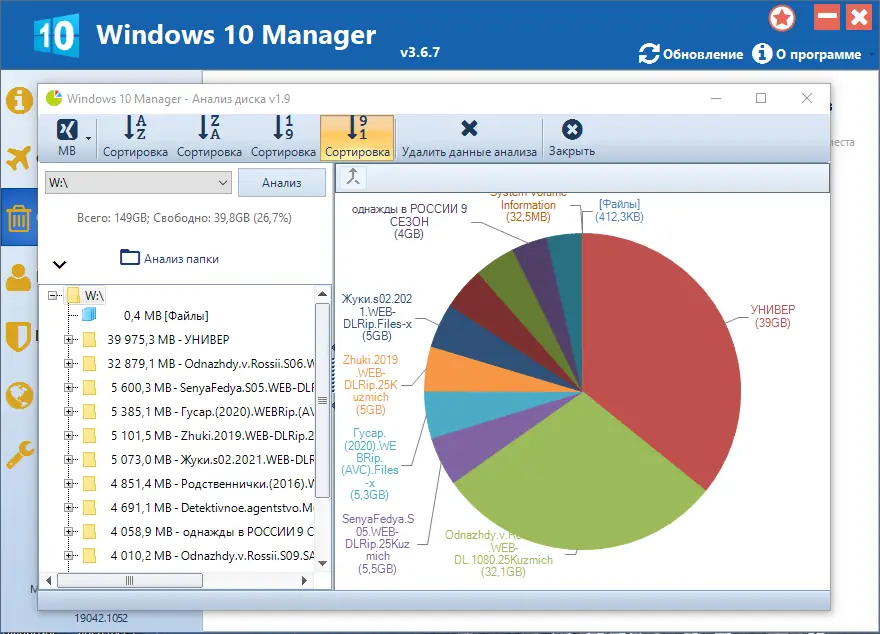Open the shield Security sidebar icon
880x634 pixels.
pyautogui.click(x=19, y=337)
